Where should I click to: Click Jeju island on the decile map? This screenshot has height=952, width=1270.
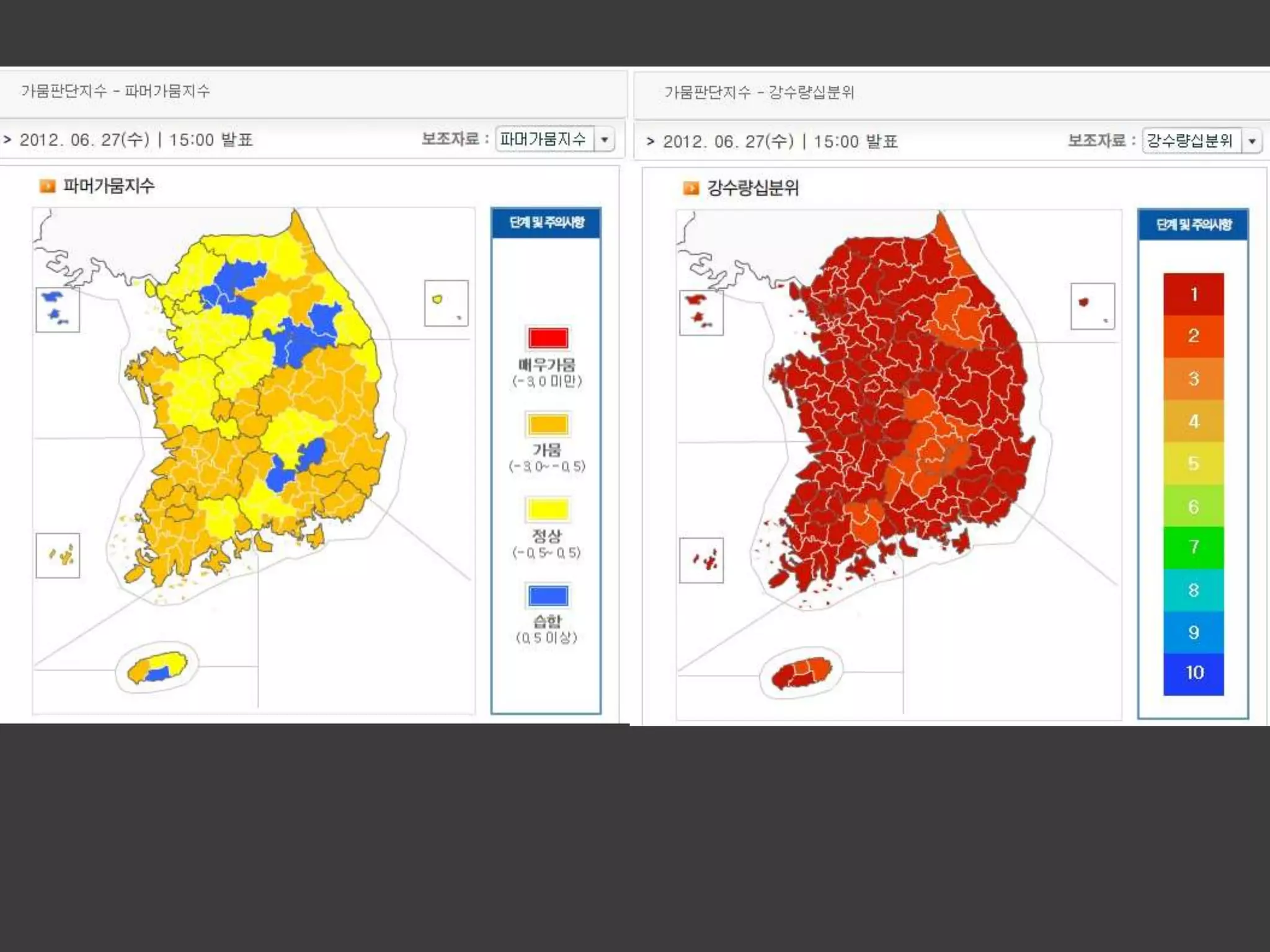pos(801,673)
